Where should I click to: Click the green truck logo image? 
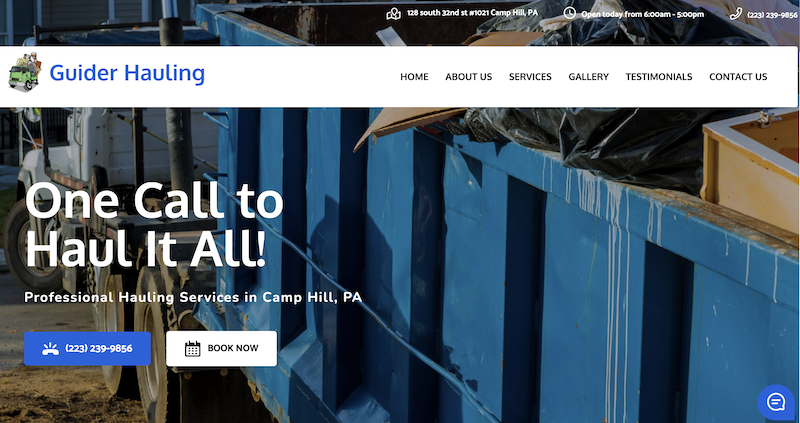pyautogui.click(x=25, y=72)
